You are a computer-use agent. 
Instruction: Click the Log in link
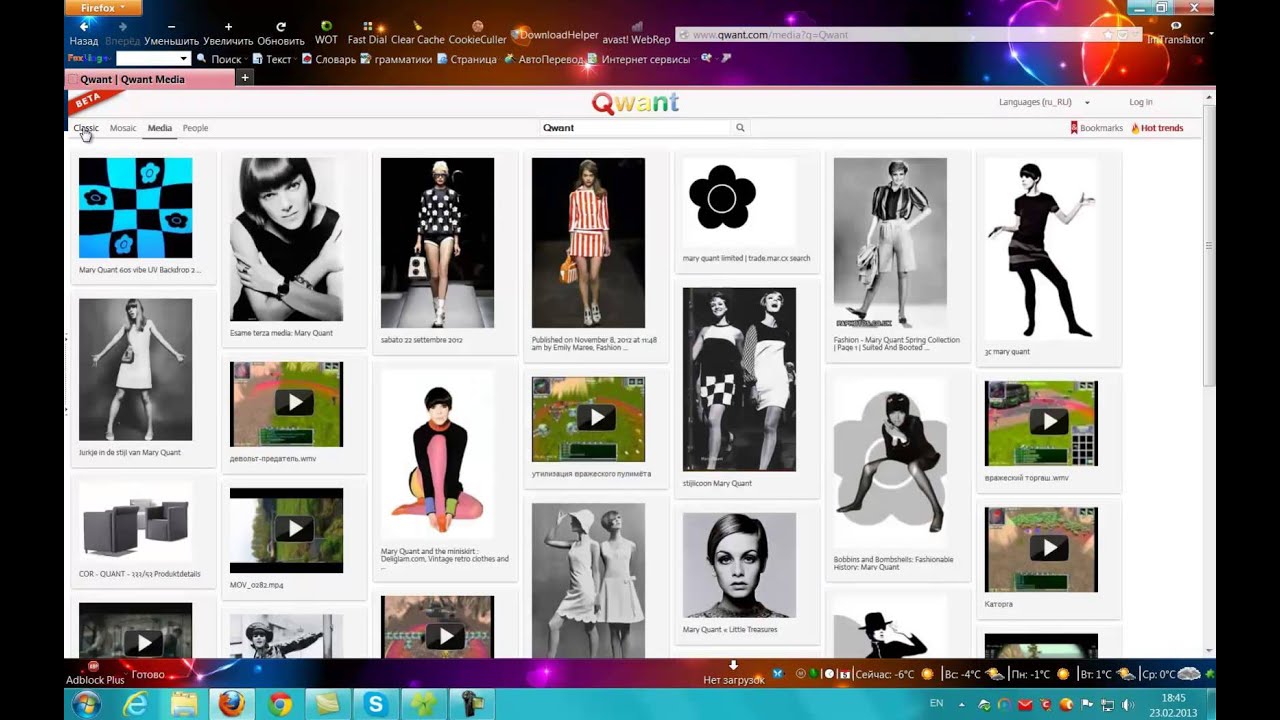(x=1141, y=102)
